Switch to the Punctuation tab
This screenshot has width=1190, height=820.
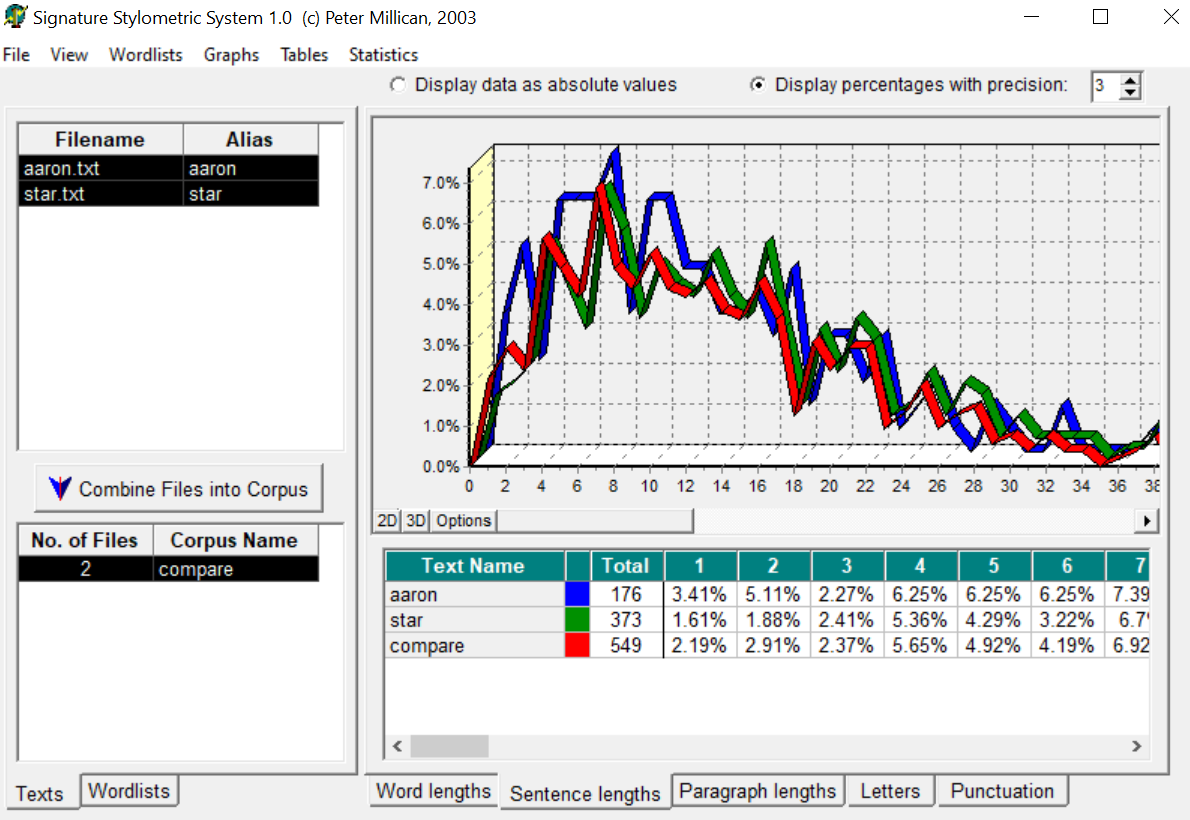tap(1002, 790)
